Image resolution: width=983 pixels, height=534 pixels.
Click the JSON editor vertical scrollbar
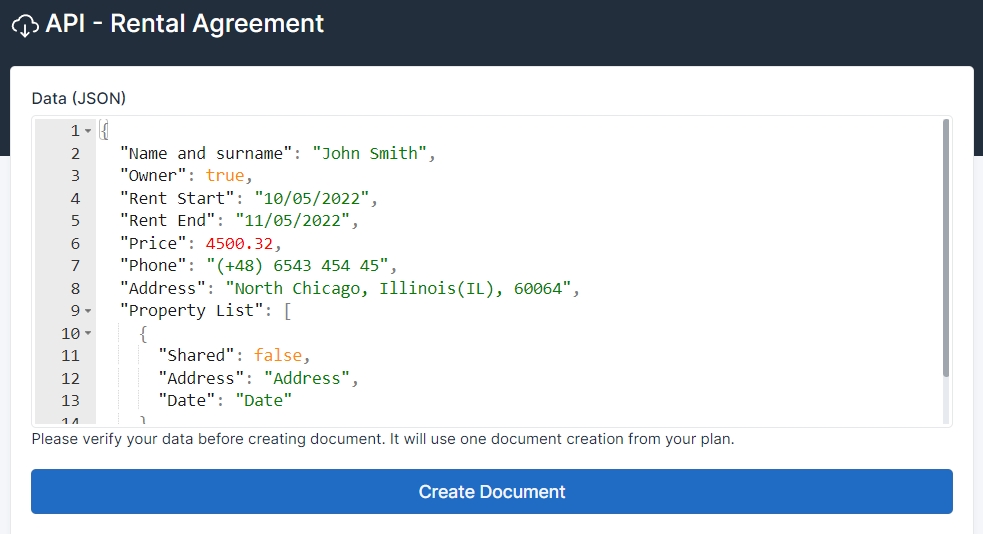(946, 250)
